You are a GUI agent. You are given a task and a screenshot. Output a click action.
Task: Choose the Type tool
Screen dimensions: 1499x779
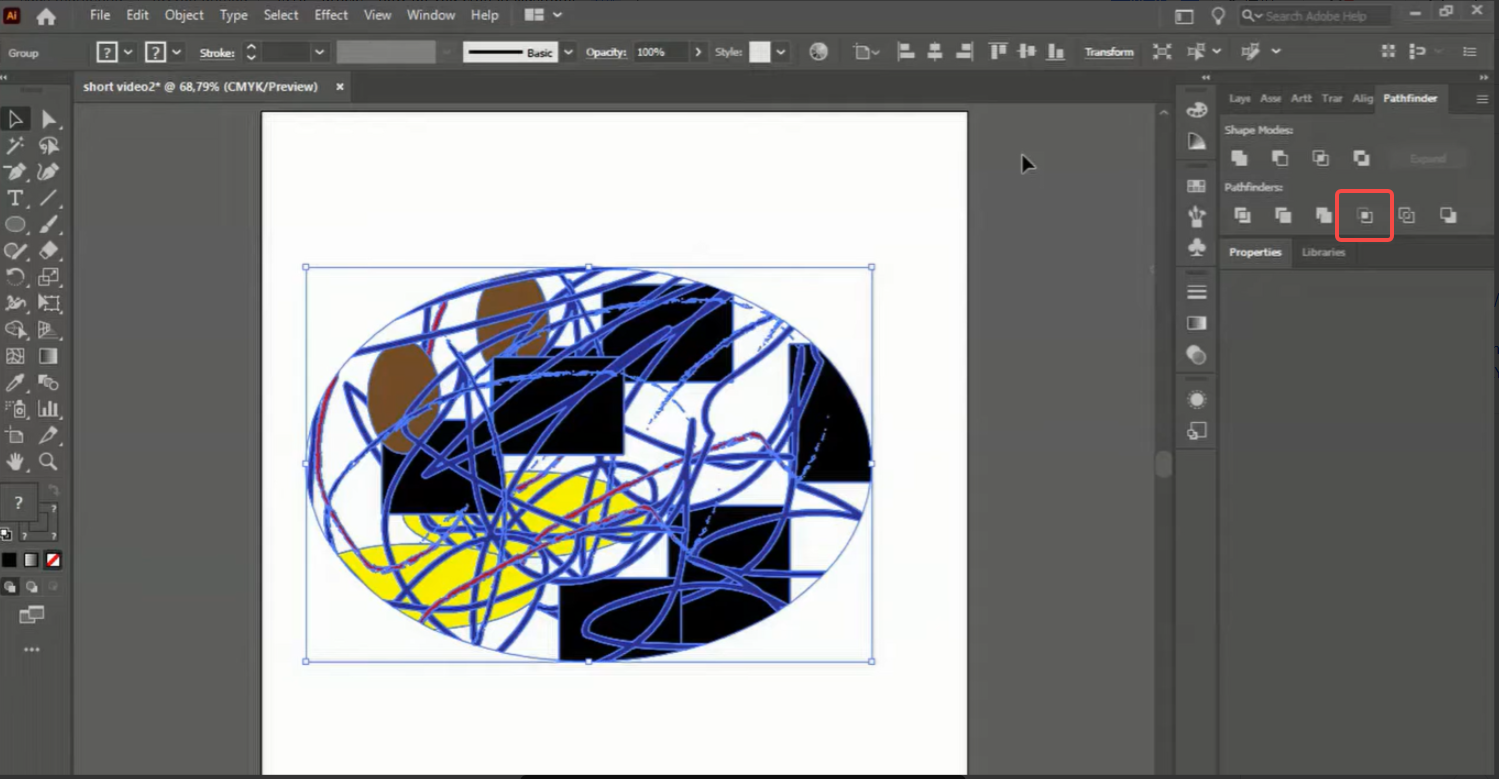pyautogui.click(x=15, y=198)
